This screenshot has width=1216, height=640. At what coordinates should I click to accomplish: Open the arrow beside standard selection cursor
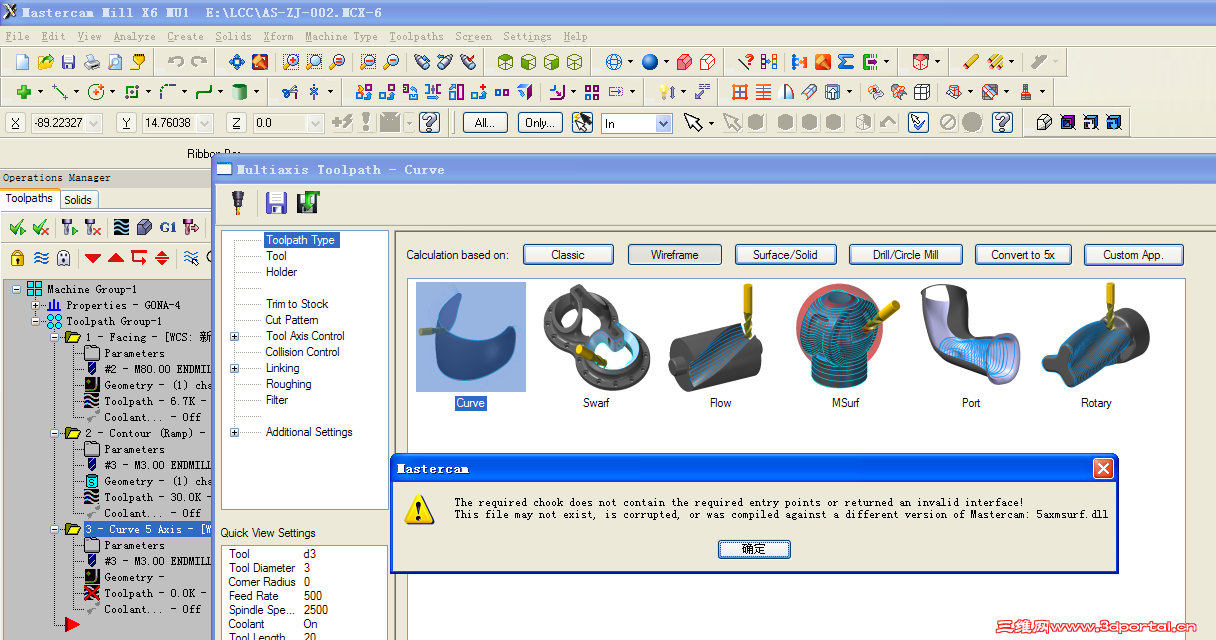click(x=711, y=123)
